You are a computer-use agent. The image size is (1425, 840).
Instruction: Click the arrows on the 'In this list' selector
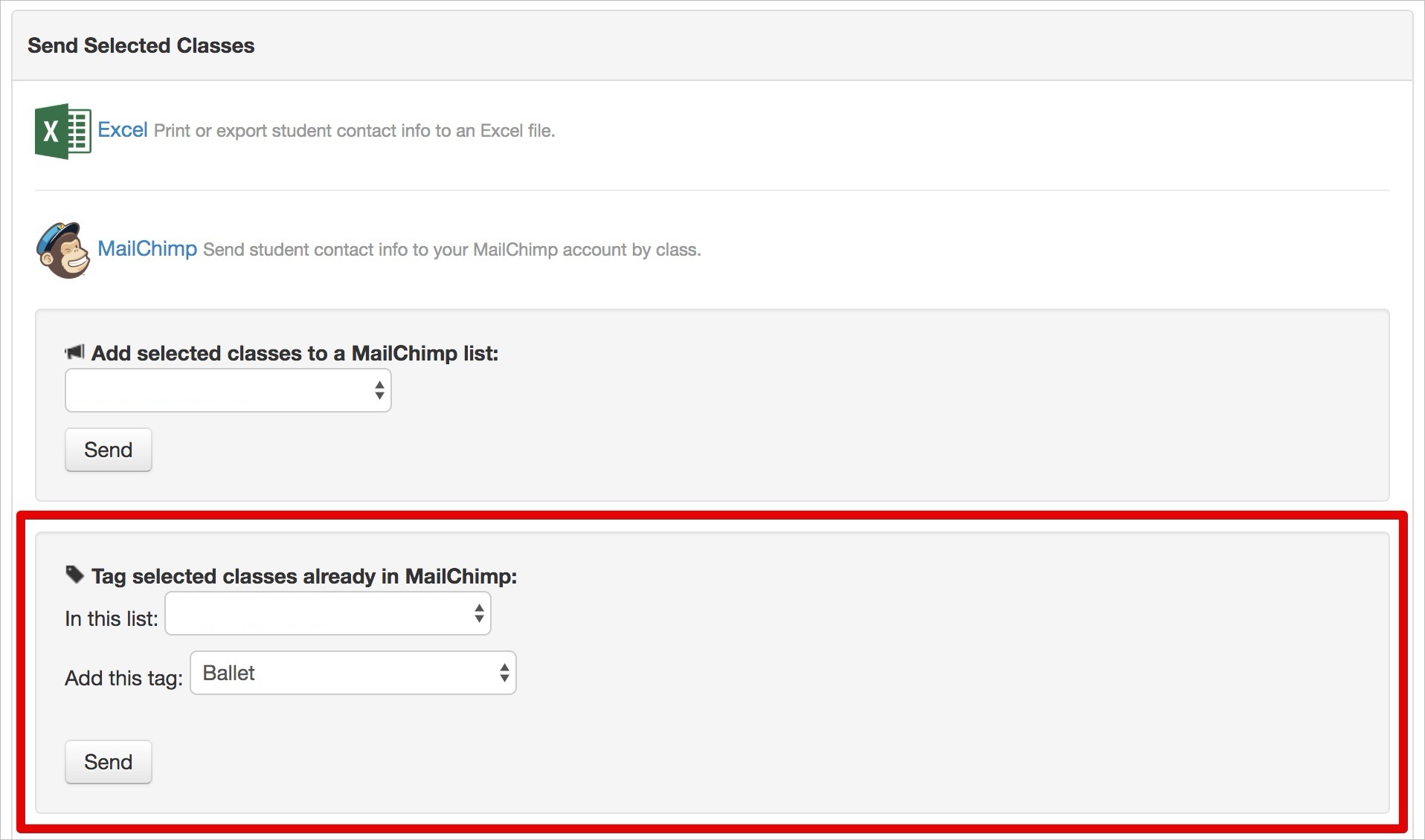[479, 614]
